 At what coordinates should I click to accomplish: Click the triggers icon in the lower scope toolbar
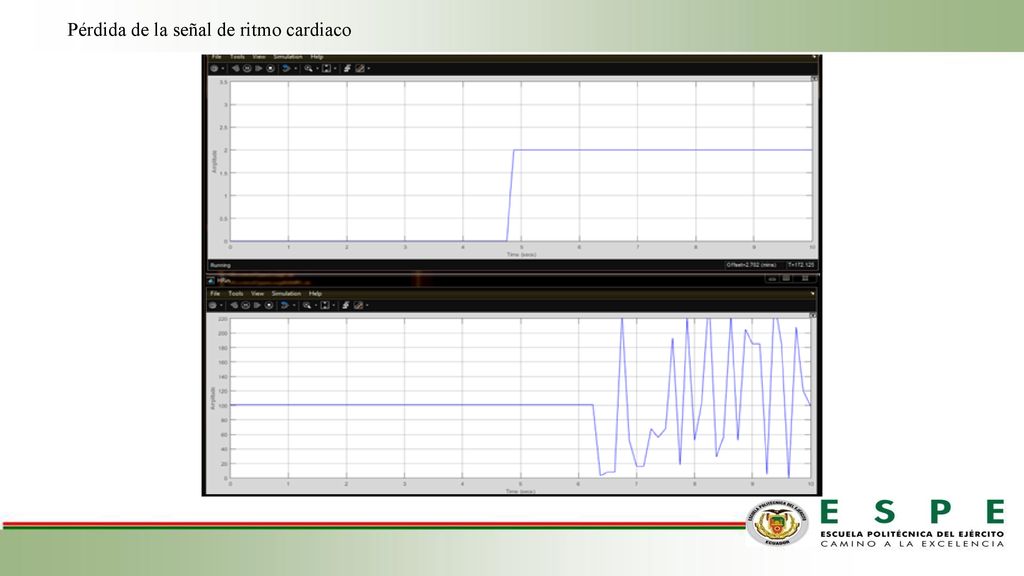click(345, 305)
